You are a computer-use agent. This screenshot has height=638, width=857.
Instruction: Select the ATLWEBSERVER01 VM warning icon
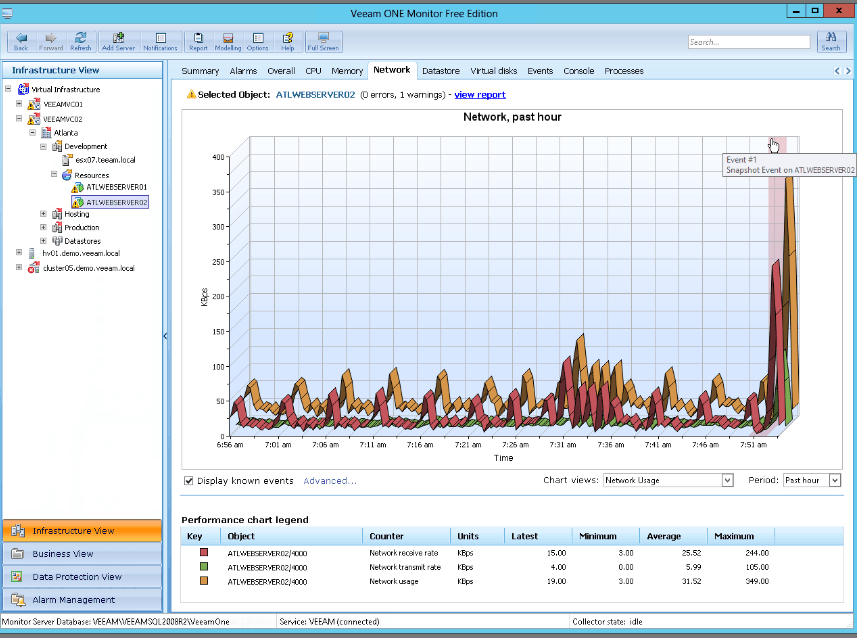pos(78,188)
